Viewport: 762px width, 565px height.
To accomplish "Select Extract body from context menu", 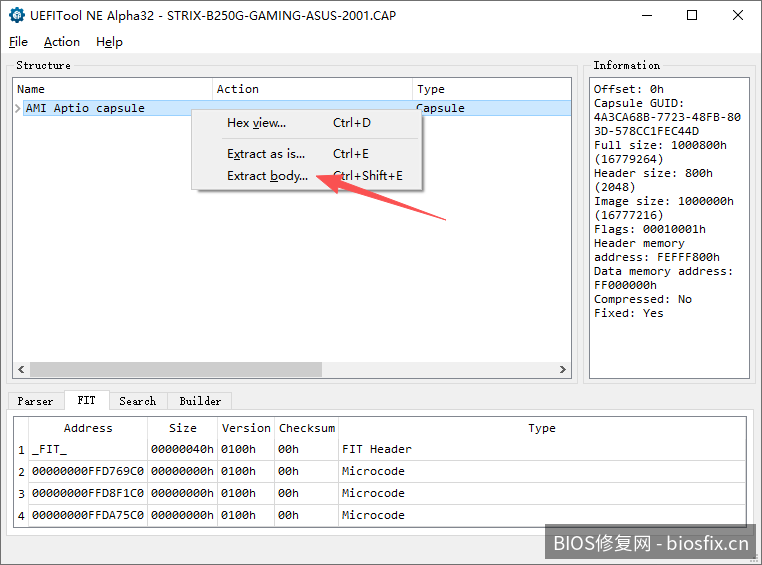I will [x=267, y=176].
